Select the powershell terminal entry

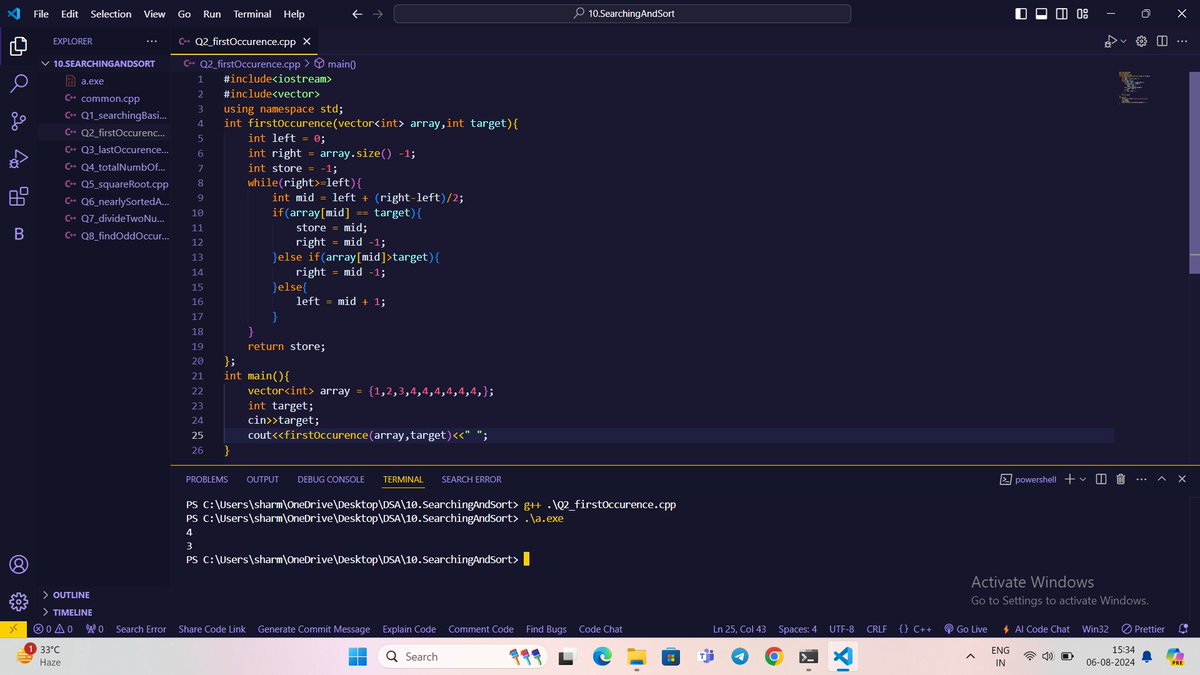coord(1029,479)
